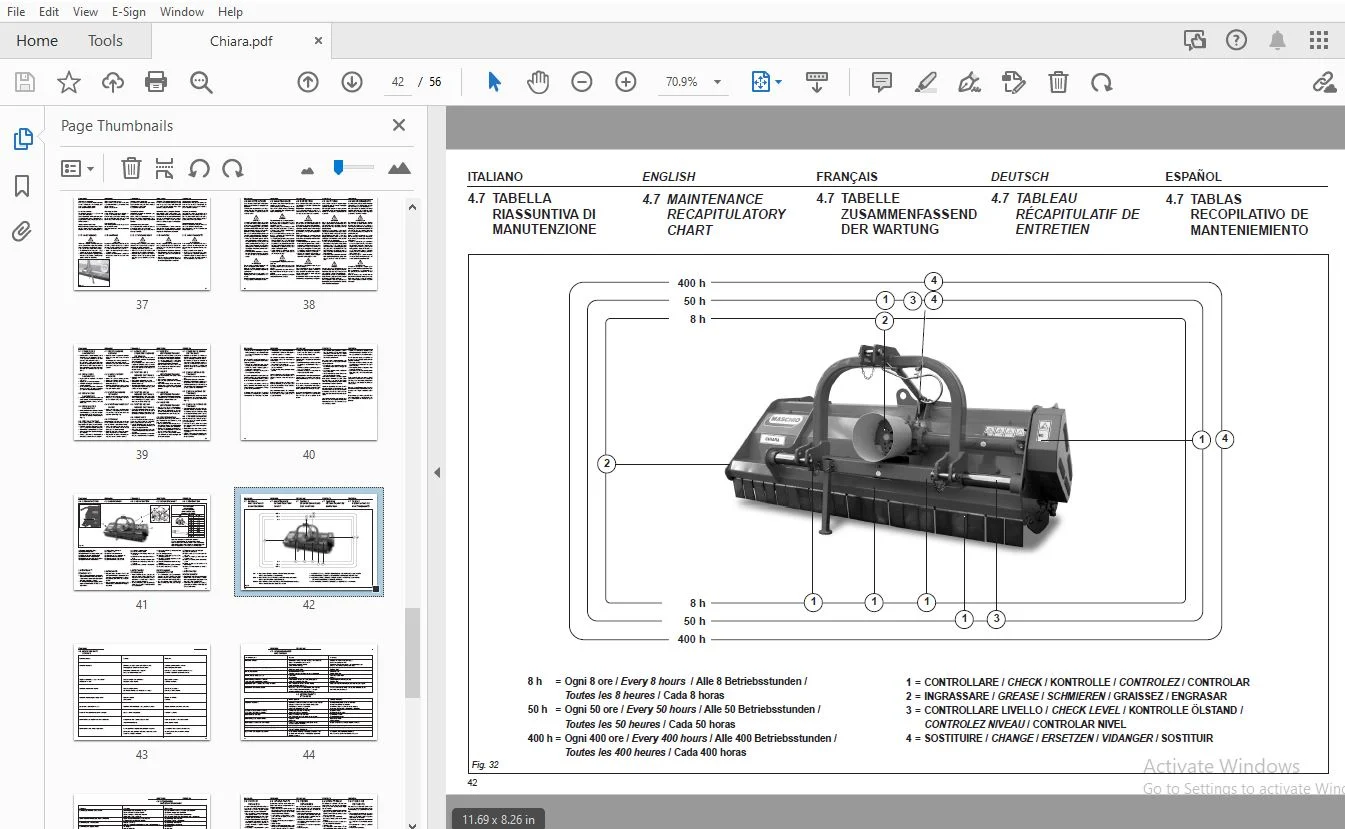This screenshot has width=1345, height=829.
Task: Select page 38 thumbnail
Action: pos(309,244)
